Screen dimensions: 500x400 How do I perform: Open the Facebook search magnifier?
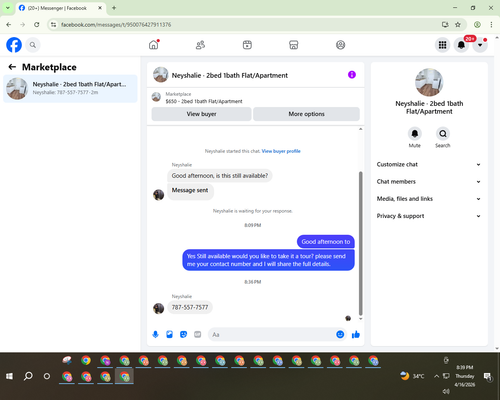click(33, 45)
